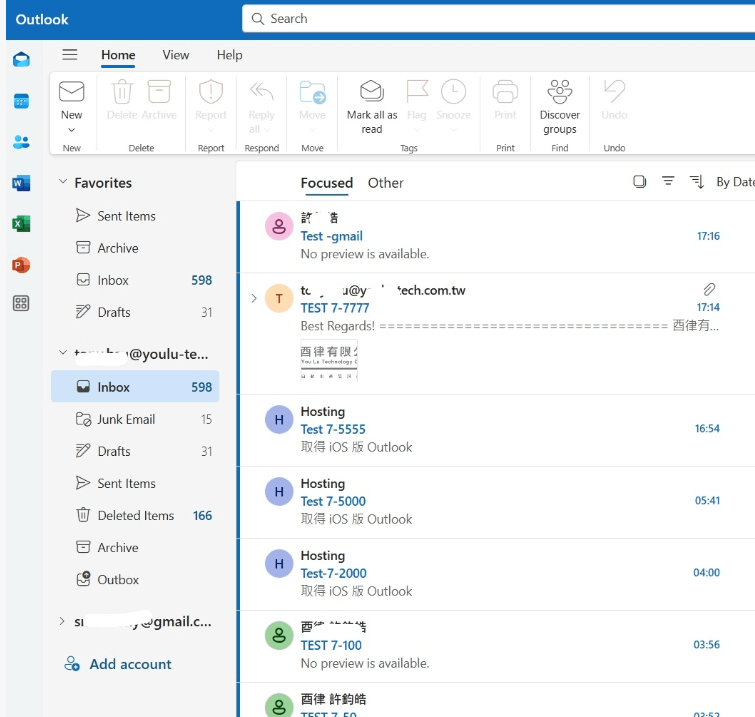Click the Discover groups icon

(560, 91)
